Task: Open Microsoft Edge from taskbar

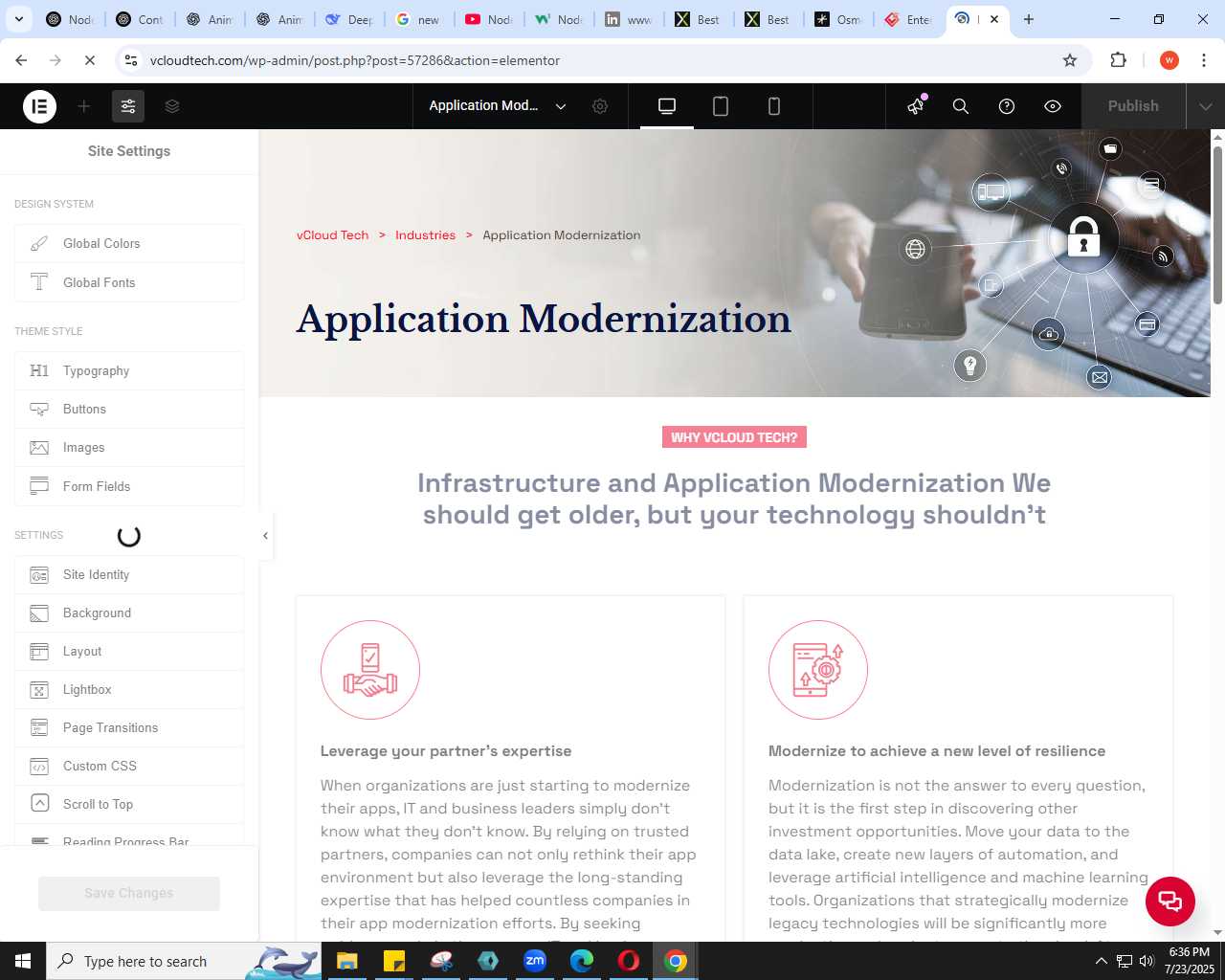Action: pos(582,961)
